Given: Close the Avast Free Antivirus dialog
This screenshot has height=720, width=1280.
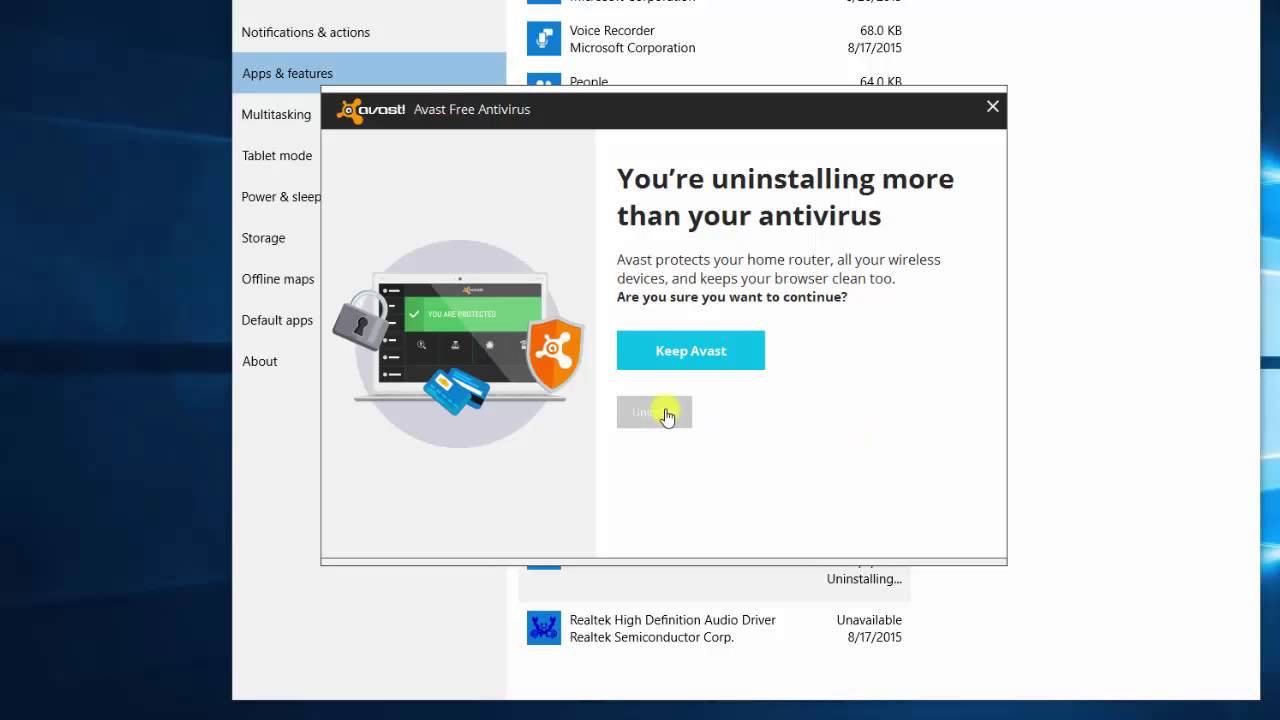Looking at the screenshot, I should [992, 106].
